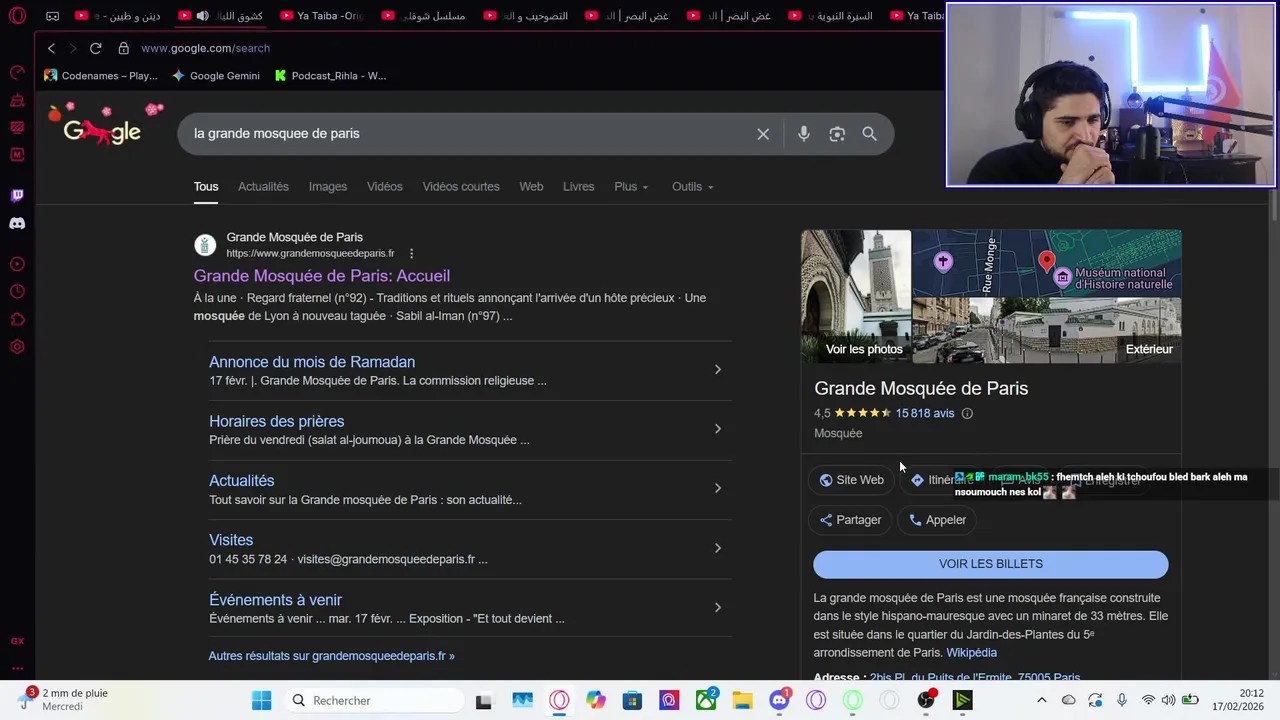Select the Vidéos courtes tab
Image resolution: width=1280 pixels, height=720 pixels.
click(x=461, y=187)
